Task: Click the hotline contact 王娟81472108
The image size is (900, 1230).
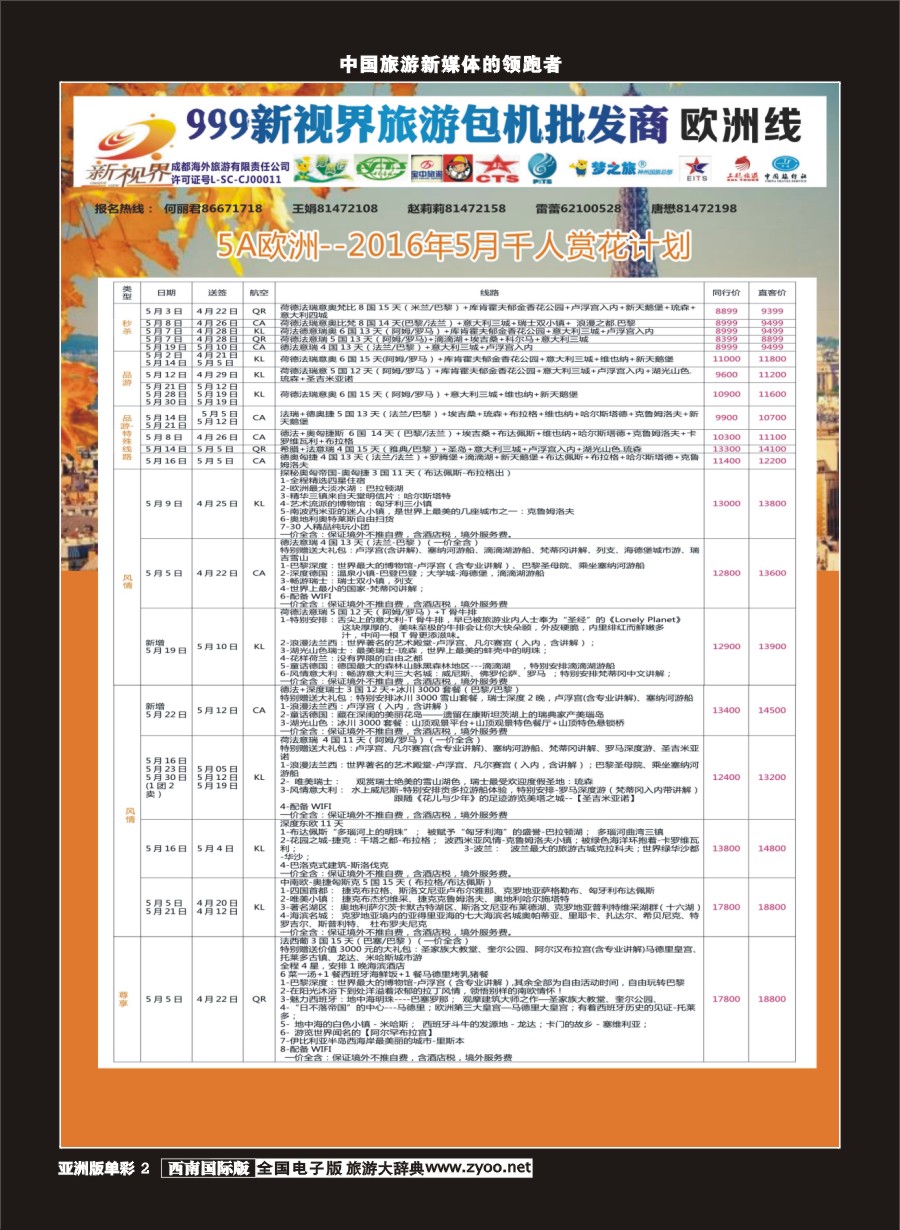Action: (x=335, y=208)
